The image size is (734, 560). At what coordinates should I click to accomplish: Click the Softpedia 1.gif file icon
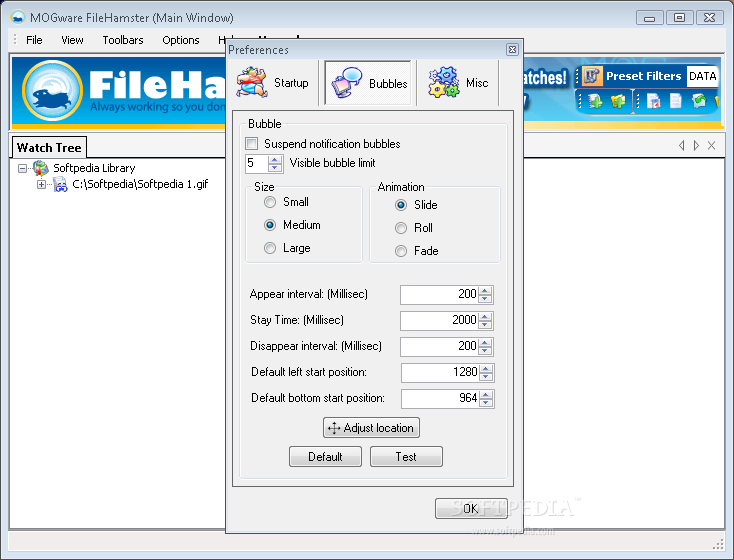60,184
